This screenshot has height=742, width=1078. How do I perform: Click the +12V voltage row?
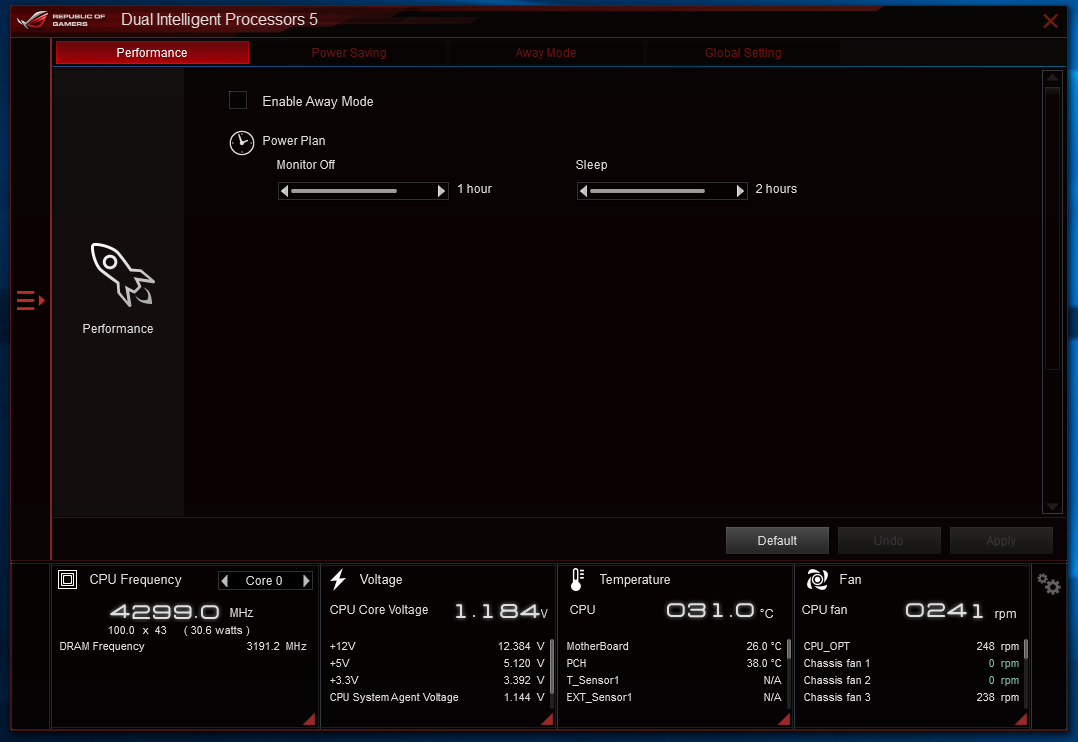(x=437, y=646)
